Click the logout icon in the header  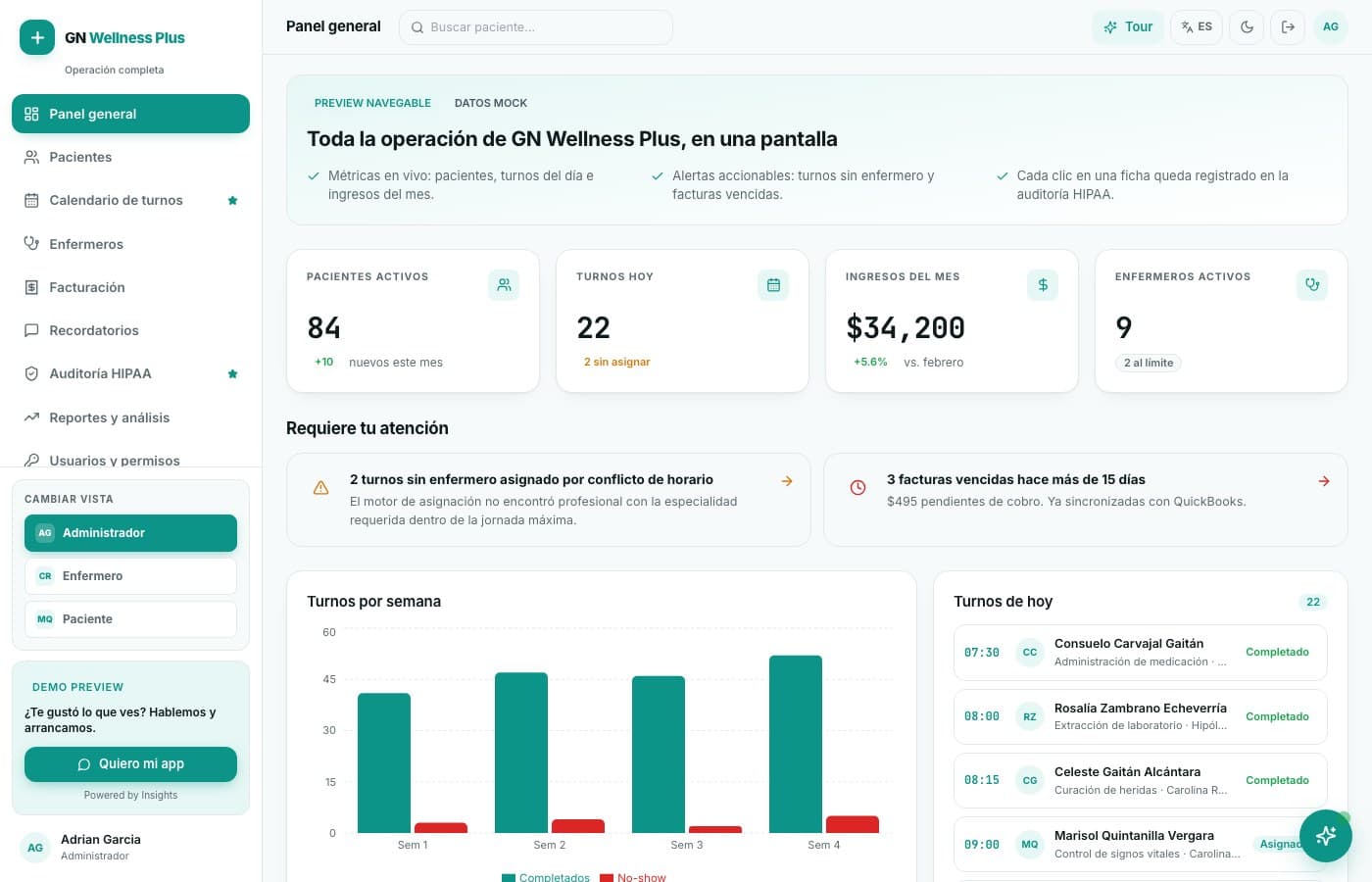1288,27
